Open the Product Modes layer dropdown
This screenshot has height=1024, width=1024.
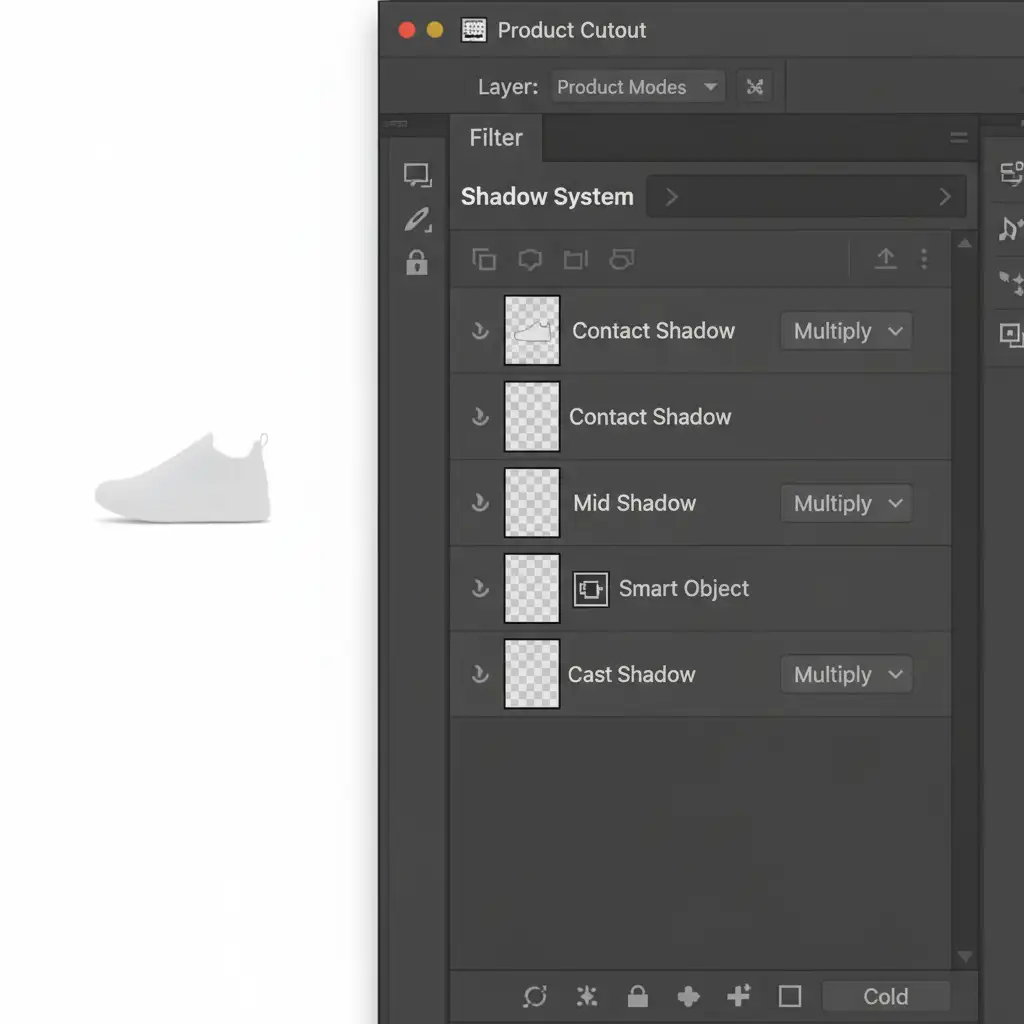point(637,87)
